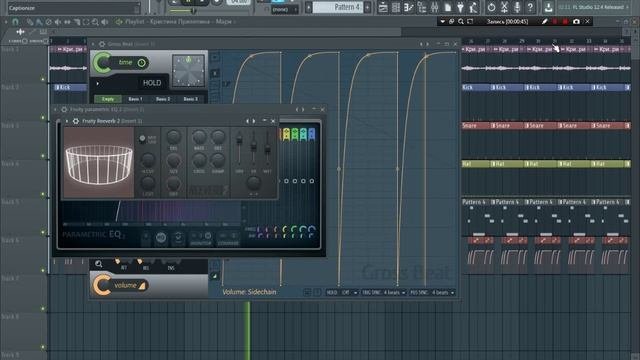Select the Empty time slot tab

pyautogui.click(x=108, y=99)
